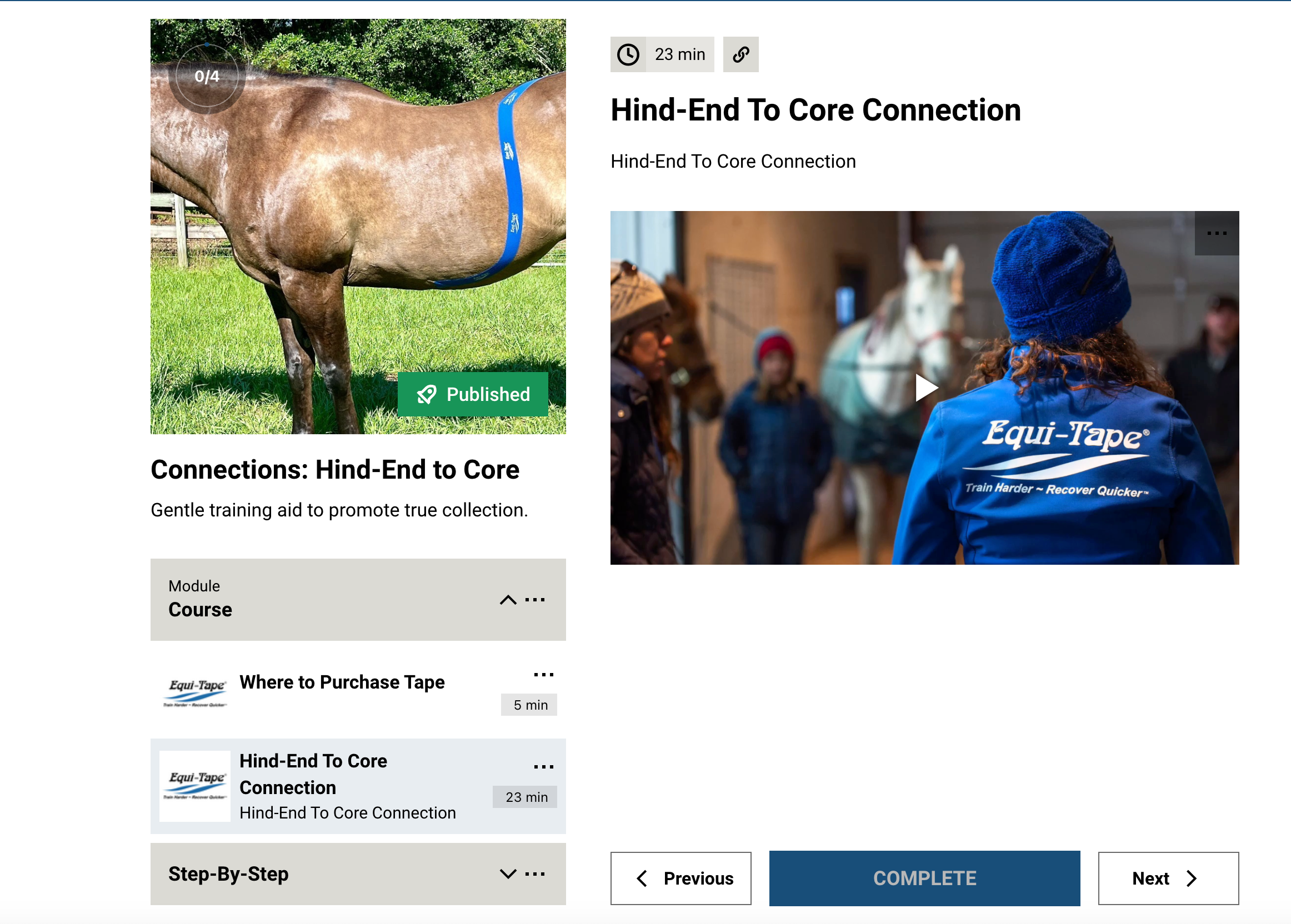The height and width of the screenshot is (924, 1291).
Task: Click the clock duration icon
Action: click(628, 54)
